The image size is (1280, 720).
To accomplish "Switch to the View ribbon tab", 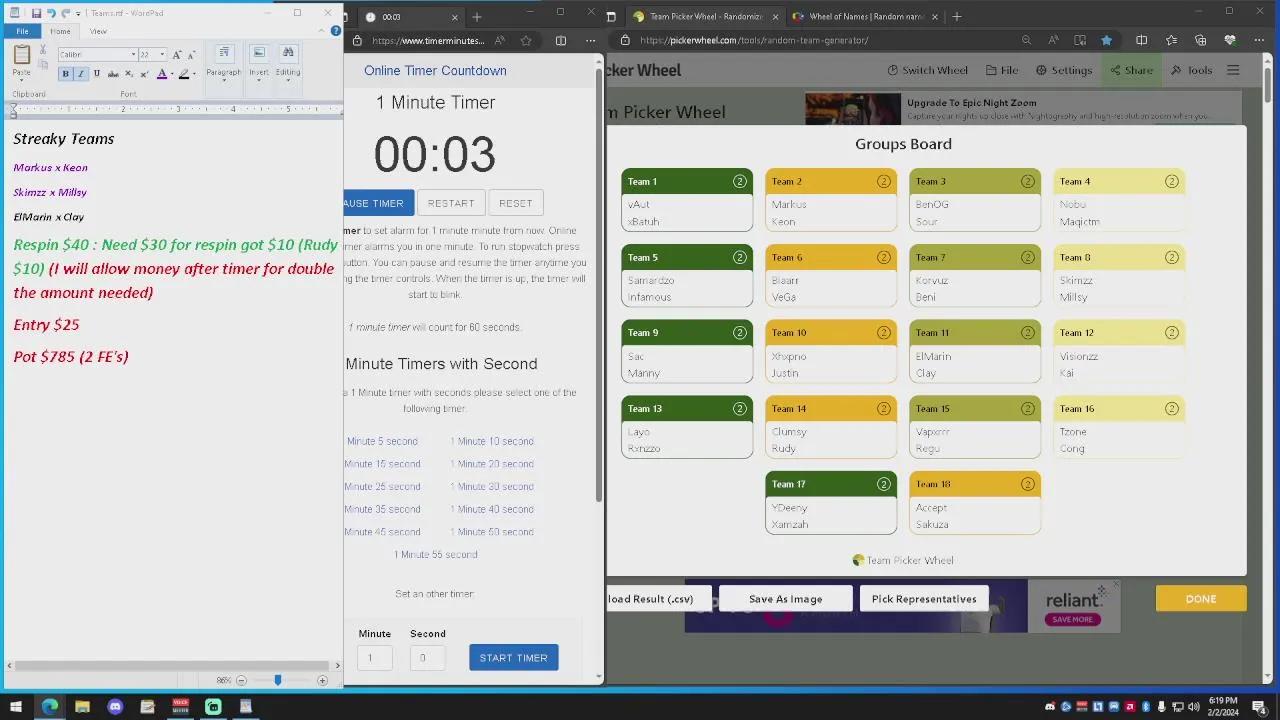I will [x=98, y=31].
